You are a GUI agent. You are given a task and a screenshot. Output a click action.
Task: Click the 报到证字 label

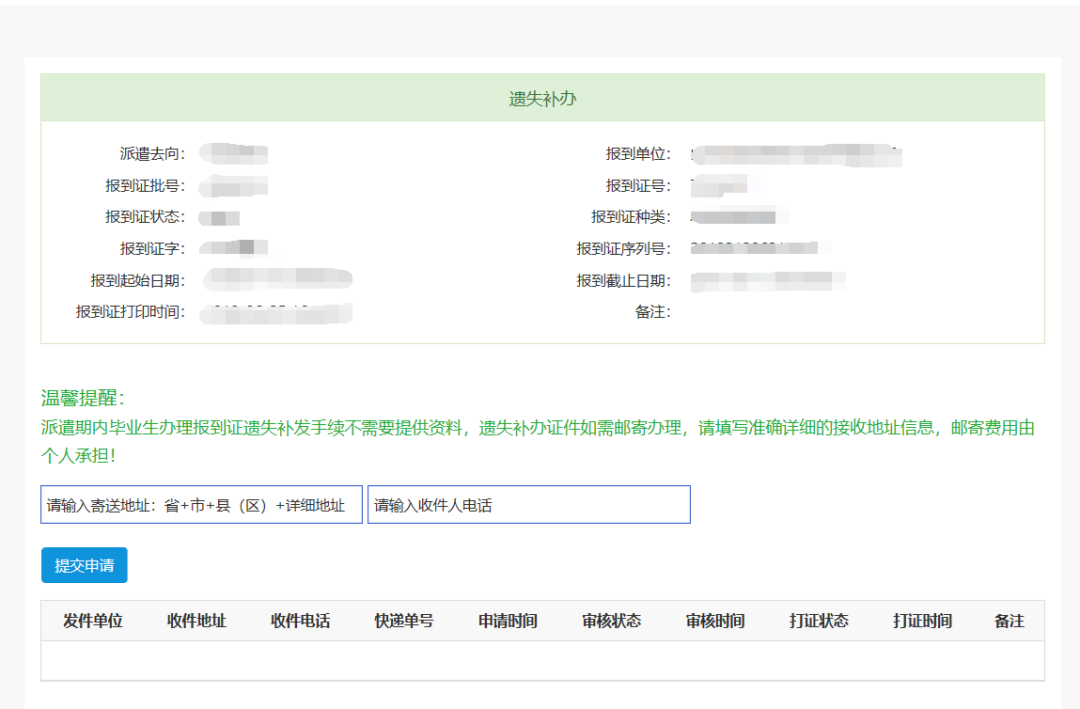point(152,248)
